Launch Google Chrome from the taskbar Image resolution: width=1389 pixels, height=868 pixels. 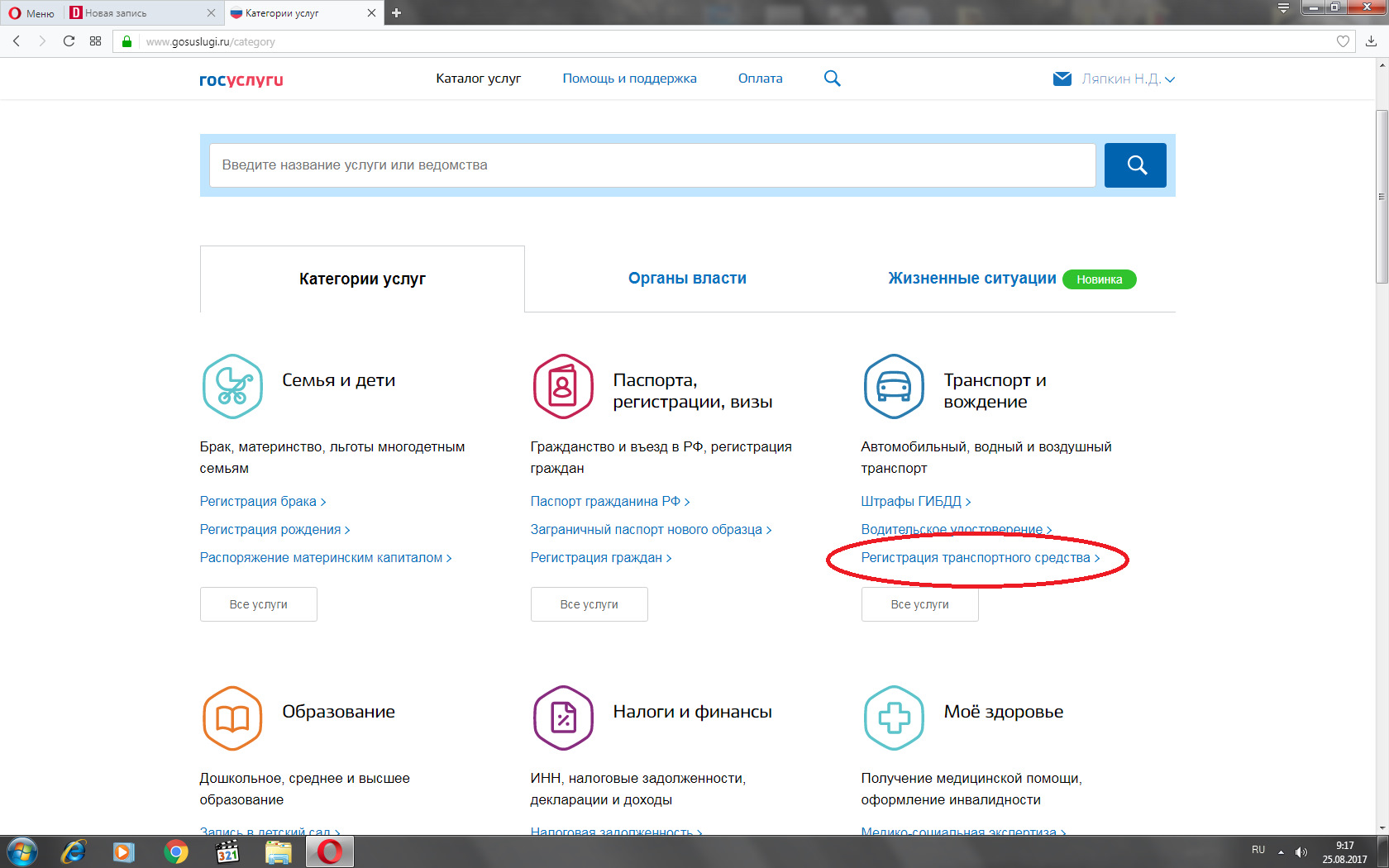pyautogui.click(x=175, y=852)
